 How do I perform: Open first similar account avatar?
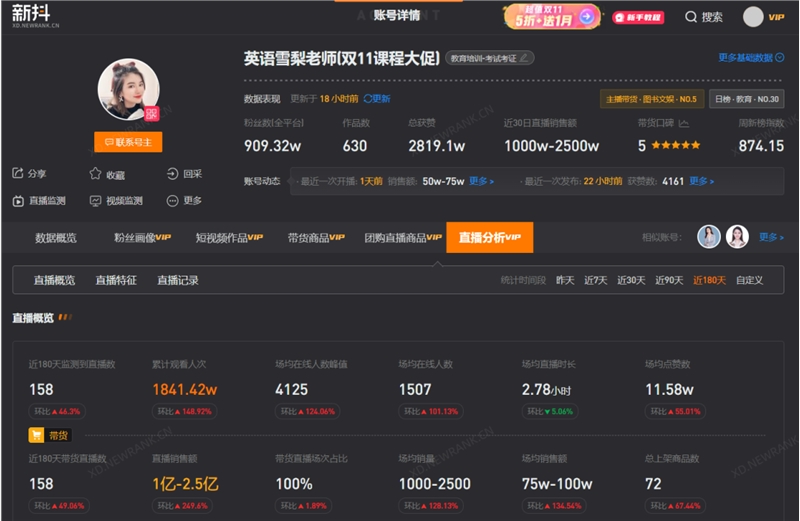(x=709, y=237)
